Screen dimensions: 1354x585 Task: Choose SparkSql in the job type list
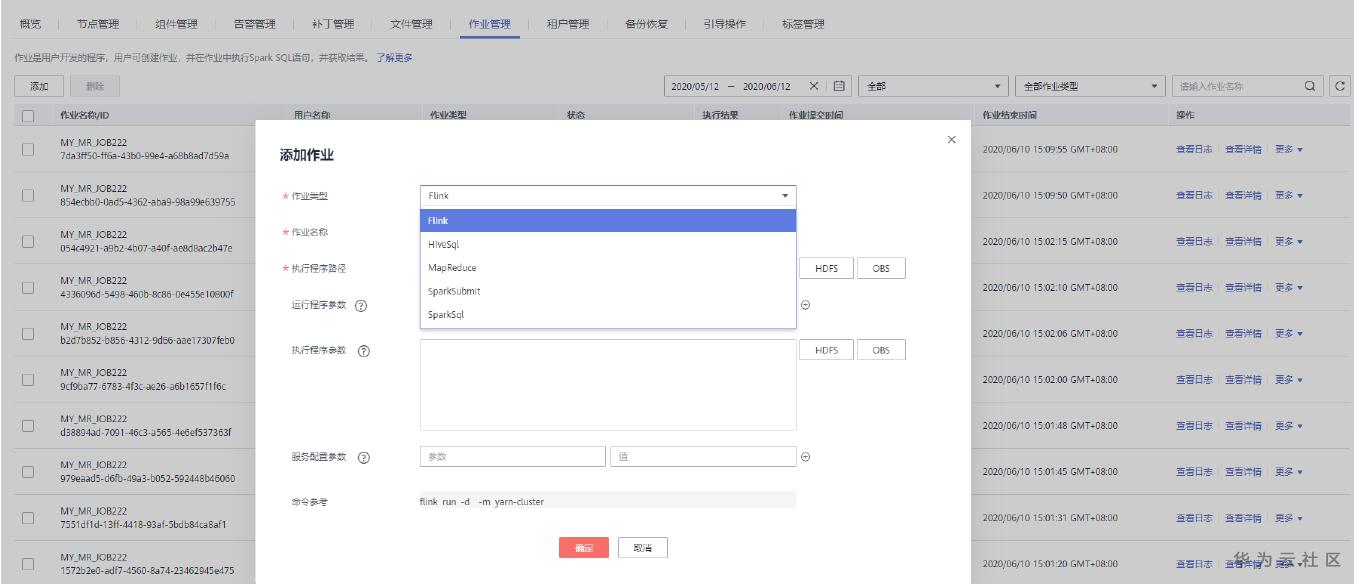pyautogui.click(x=608, y=314)
